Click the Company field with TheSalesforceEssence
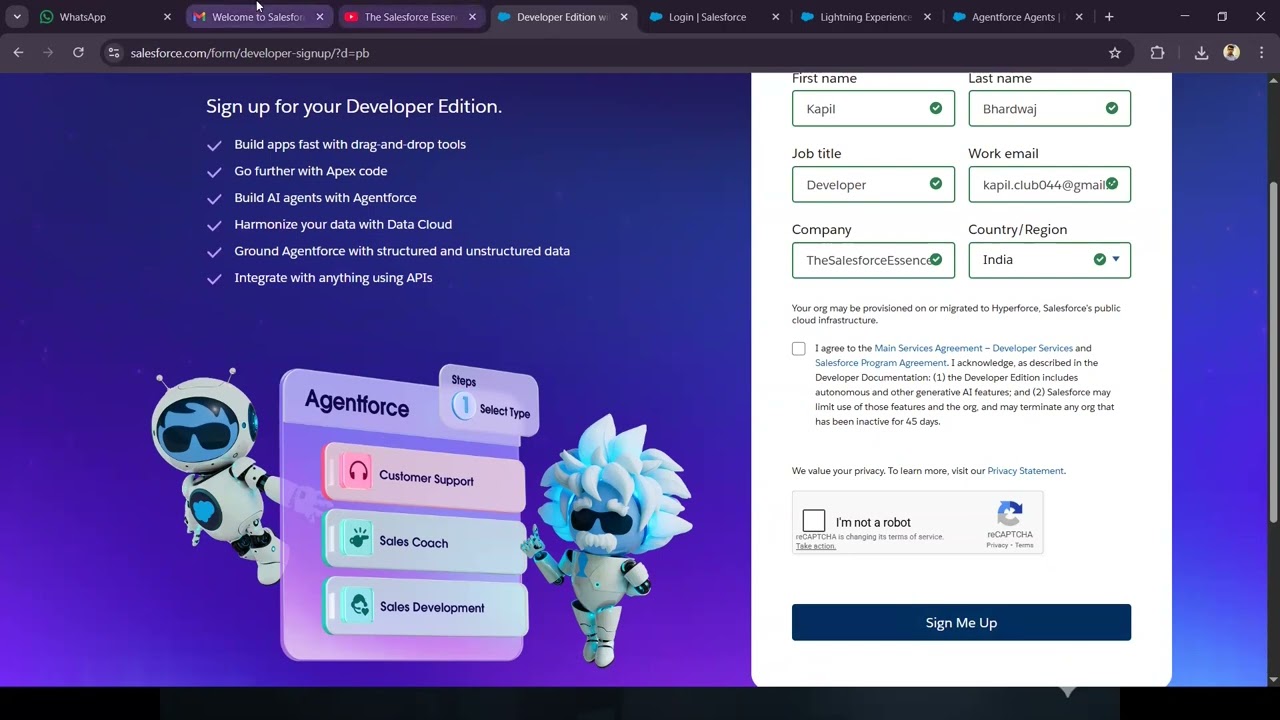Viewport: 1280px width, 720px height. pyautogui.click(x=873, y=260)
